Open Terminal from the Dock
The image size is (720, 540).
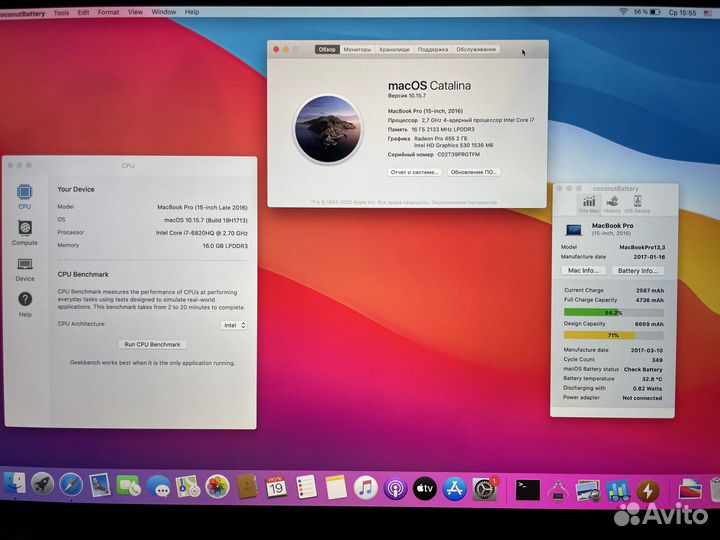pos(528,490)
